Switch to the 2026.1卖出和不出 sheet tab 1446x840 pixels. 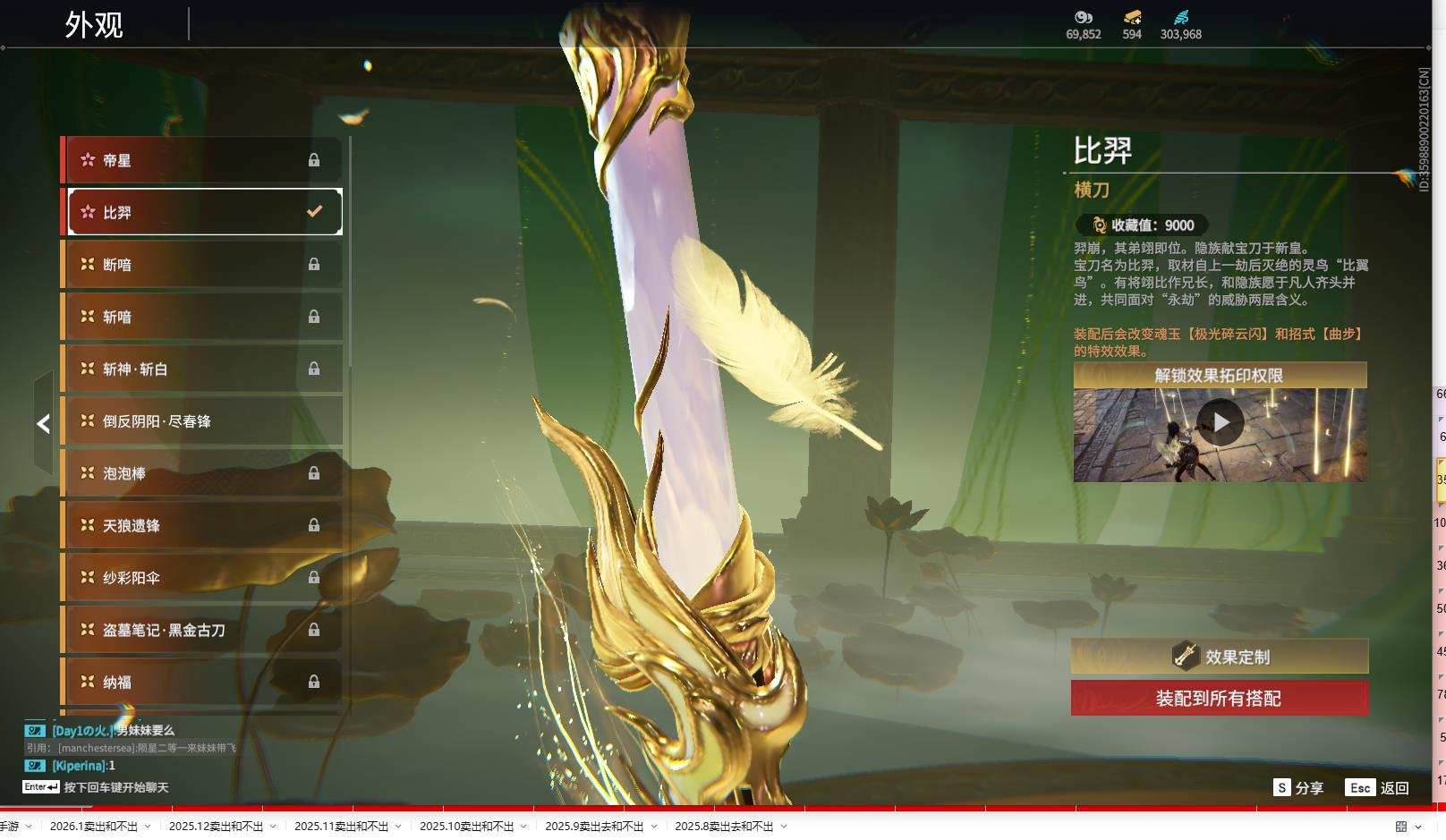[94, 827]
